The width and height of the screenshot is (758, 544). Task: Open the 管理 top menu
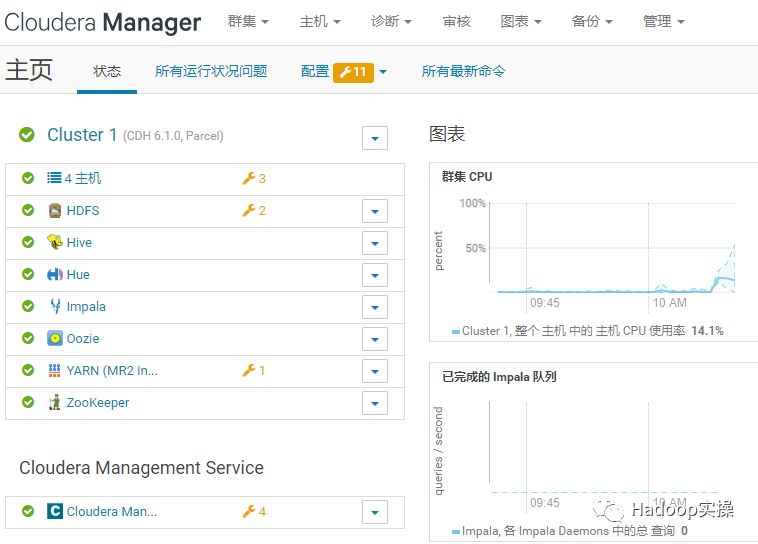click(x=664, y=22)
